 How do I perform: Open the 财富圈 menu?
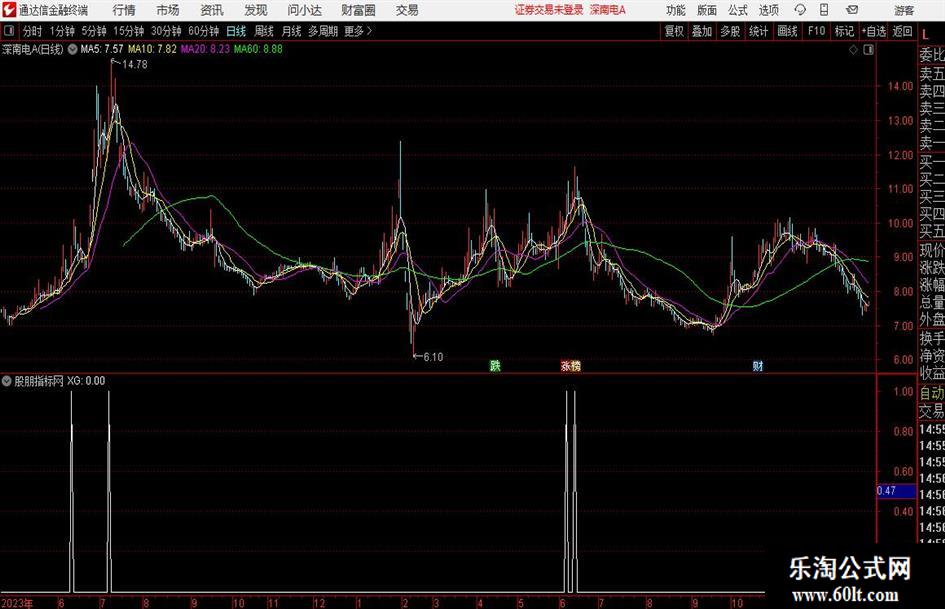click(x=358, y=10)
